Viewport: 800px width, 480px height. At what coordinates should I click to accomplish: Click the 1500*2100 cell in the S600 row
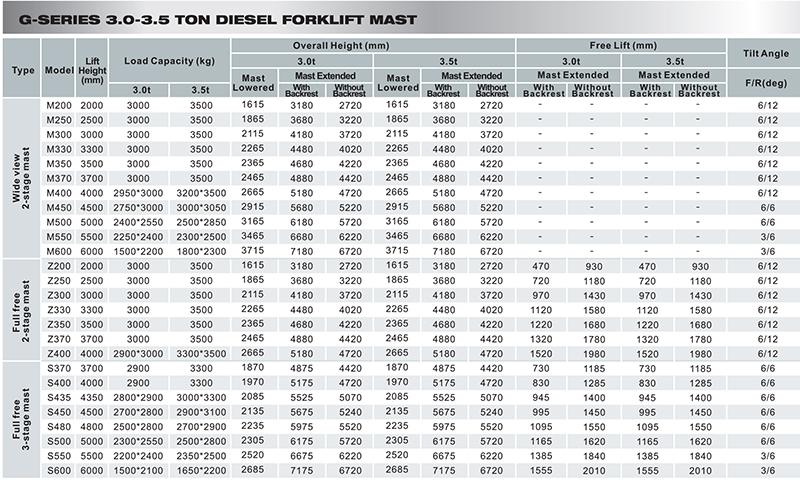[138, 471]
